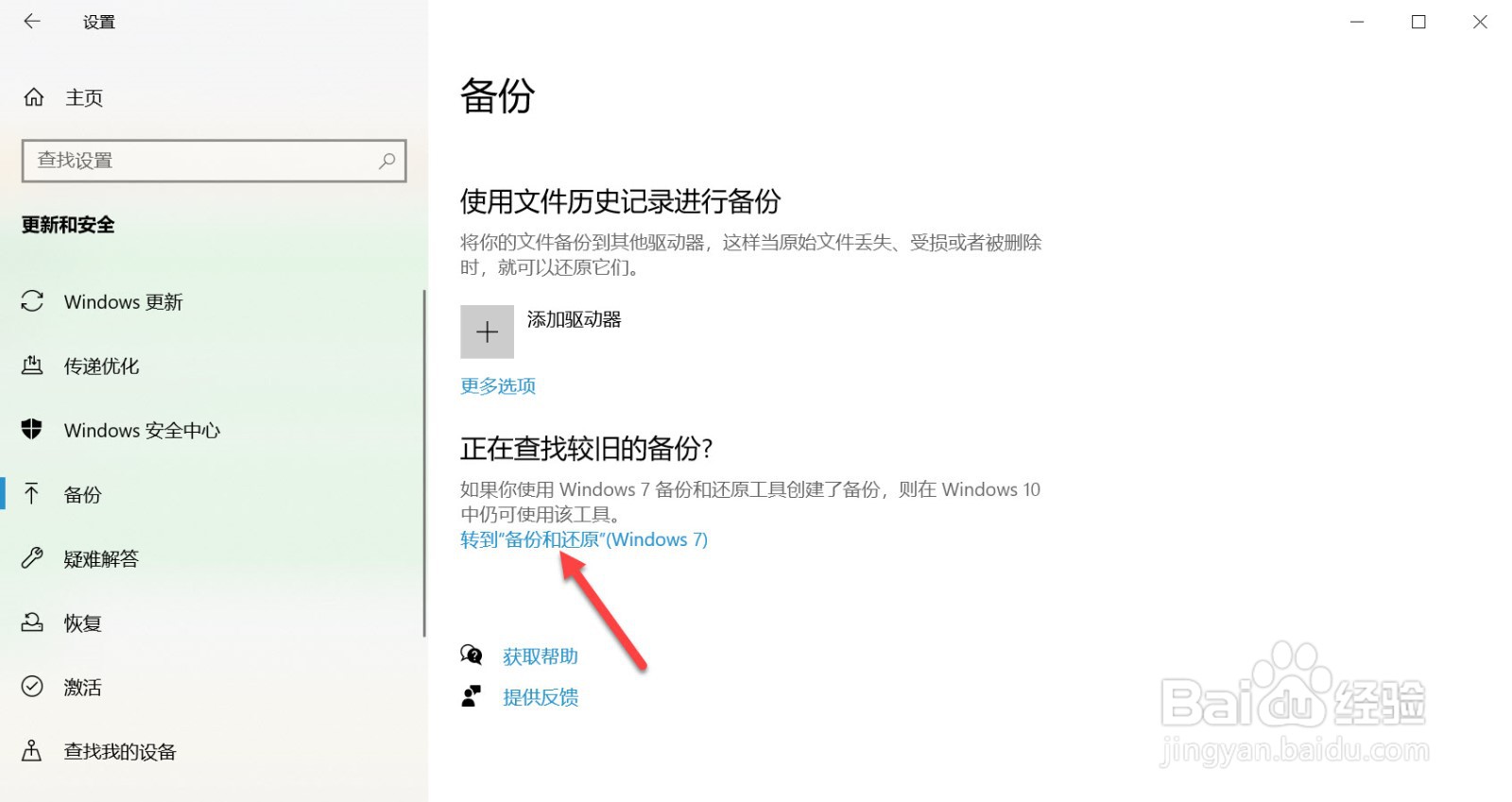Image resolution: width=1512 pixels, height=802 pixels.
Task: Click the 备份 page title
Action: coord(498,95)
